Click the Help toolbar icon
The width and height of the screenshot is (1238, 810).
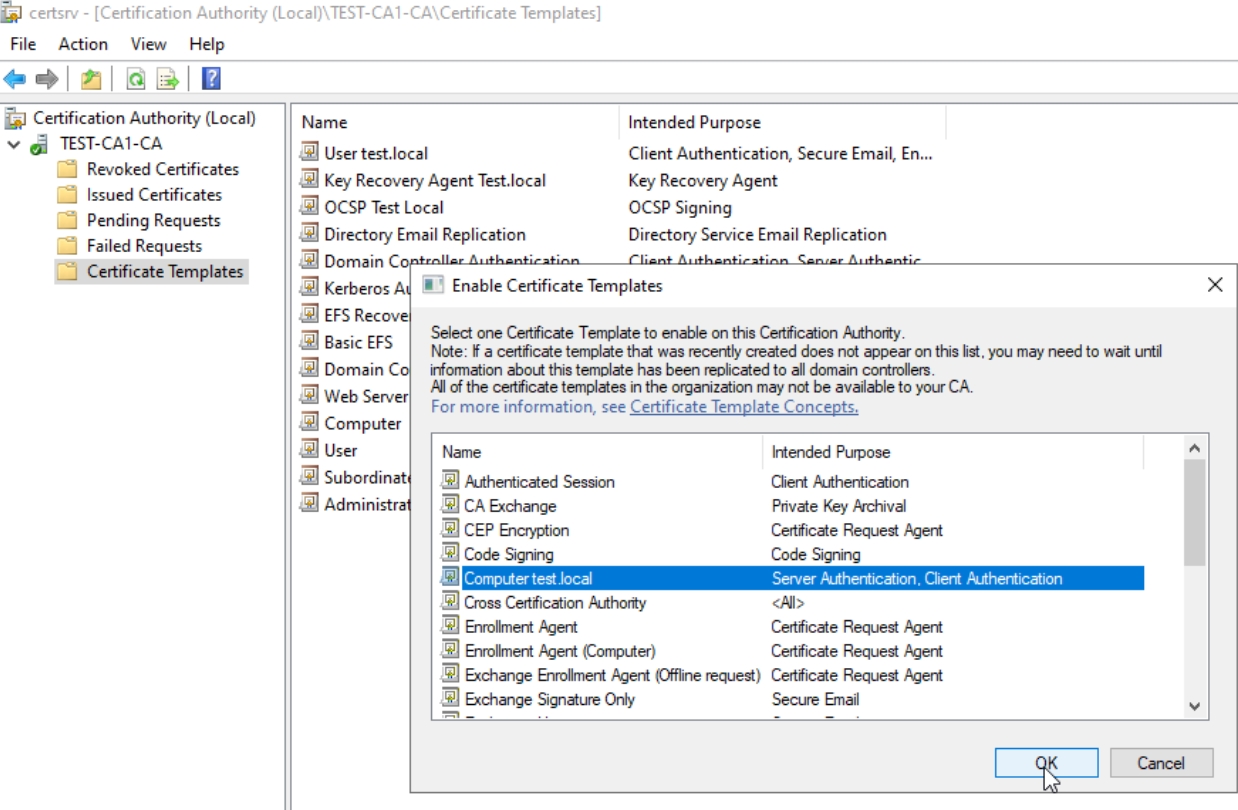[x=211, y=79]
